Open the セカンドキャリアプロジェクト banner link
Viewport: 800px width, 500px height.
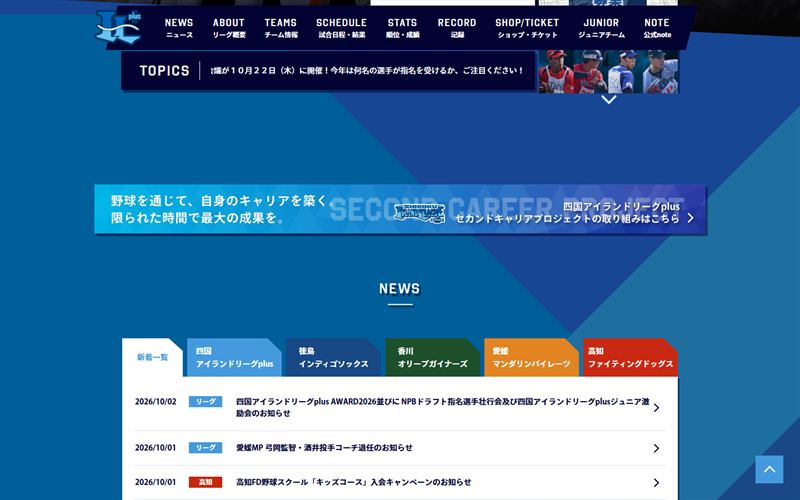coord(401,209)
